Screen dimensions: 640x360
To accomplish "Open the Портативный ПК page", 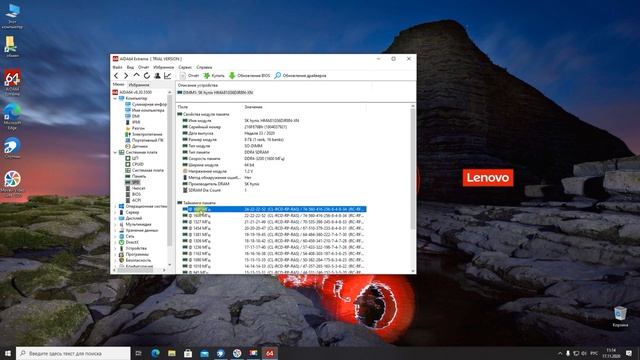I will (144, 140).
